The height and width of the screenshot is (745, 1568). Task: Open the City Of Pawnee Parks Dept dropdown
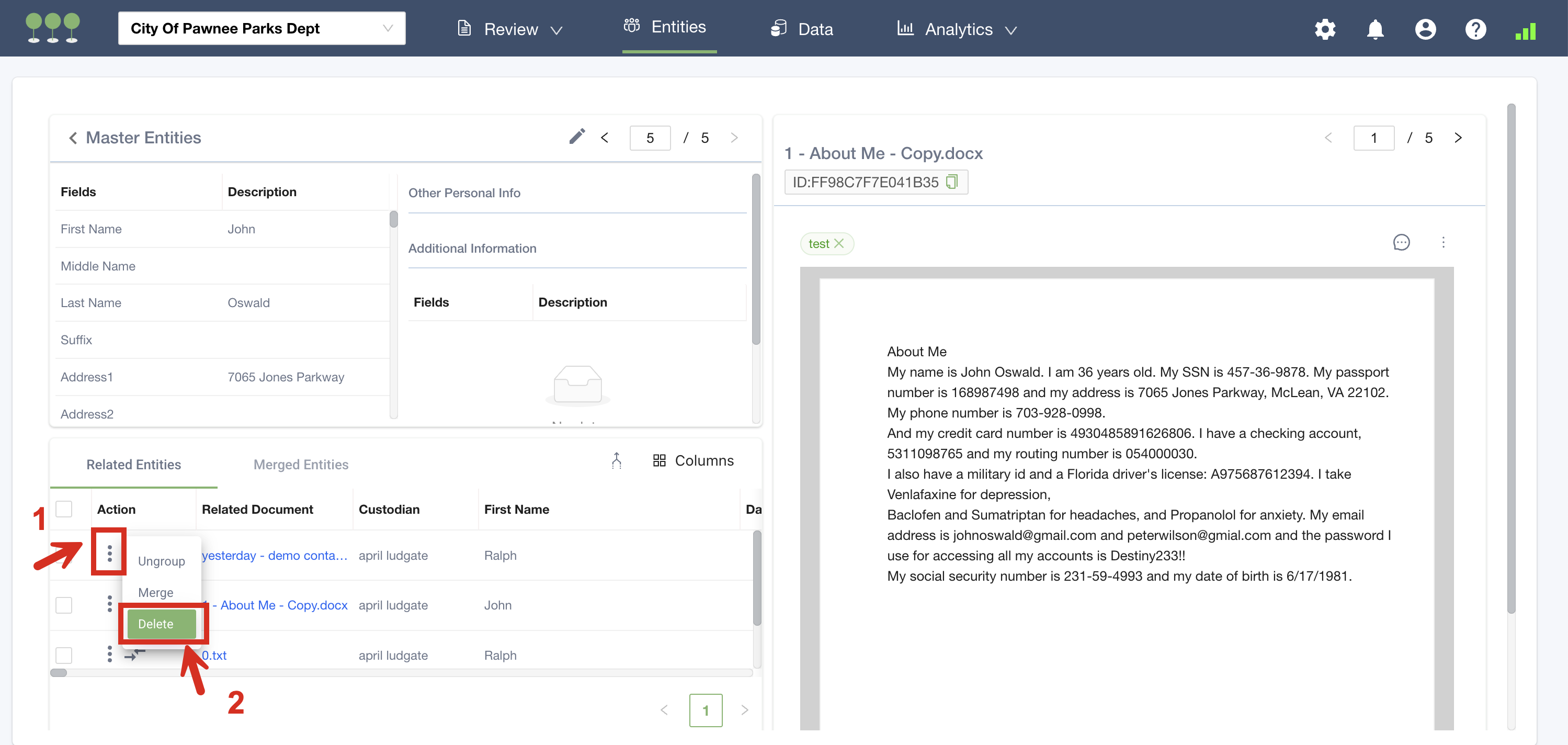[x=262, y=29]
